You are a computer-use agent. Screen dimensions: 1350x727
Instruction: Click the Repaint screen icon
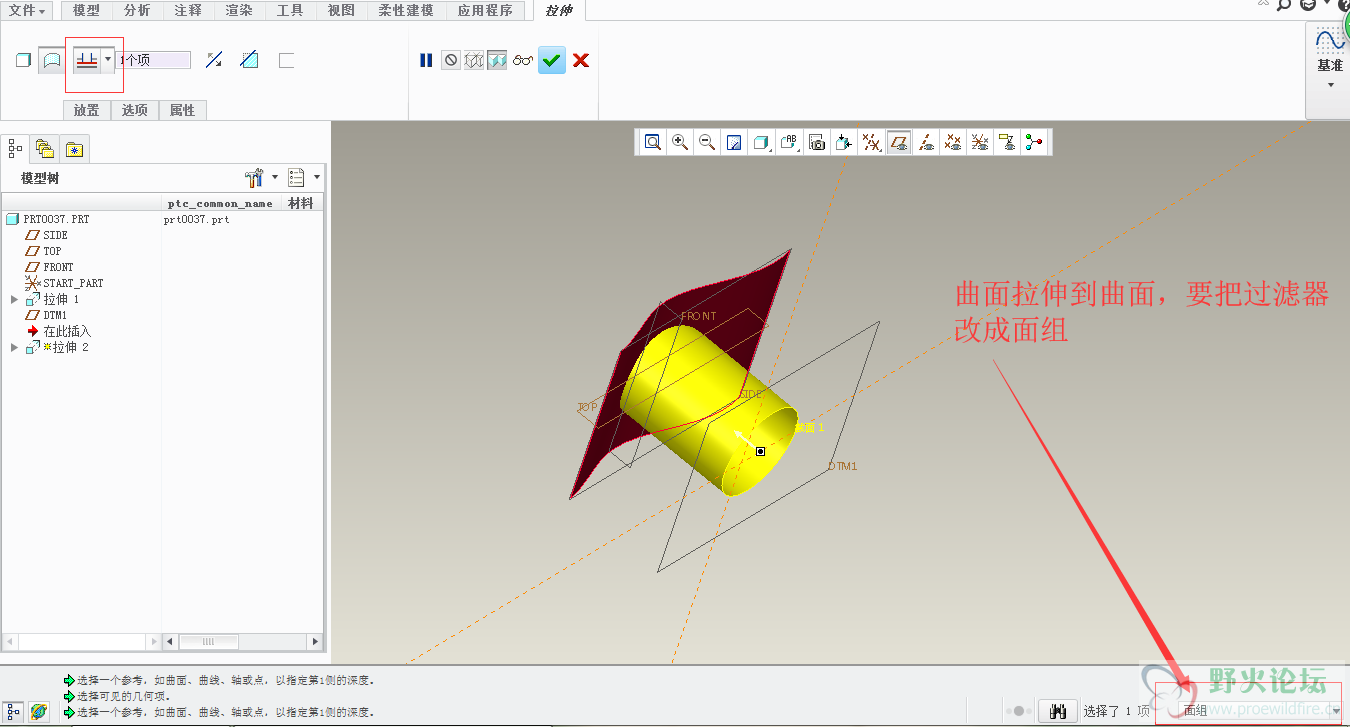734,142
